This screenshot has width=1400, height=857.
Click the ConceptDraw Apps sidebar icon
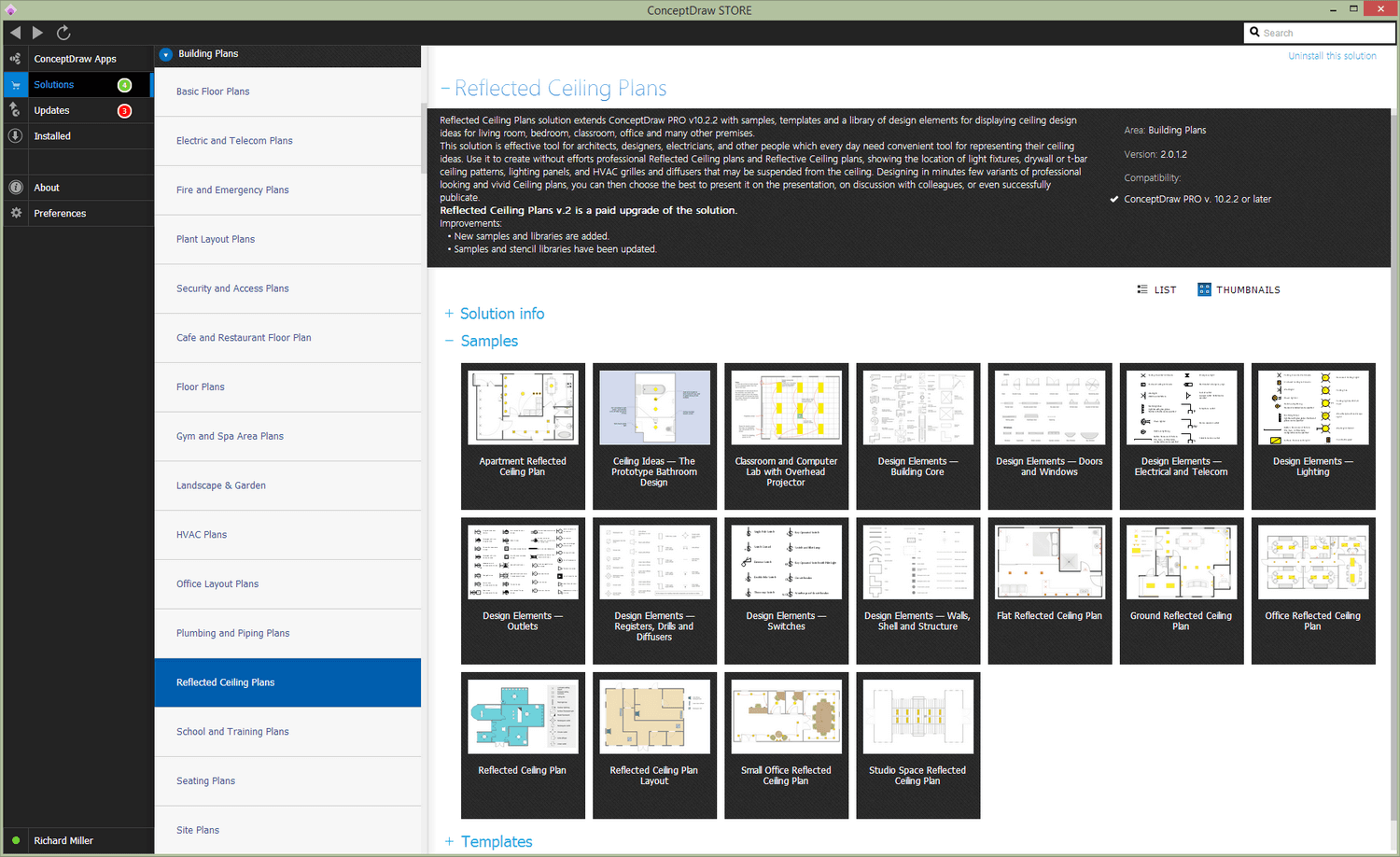coord(15,59)
